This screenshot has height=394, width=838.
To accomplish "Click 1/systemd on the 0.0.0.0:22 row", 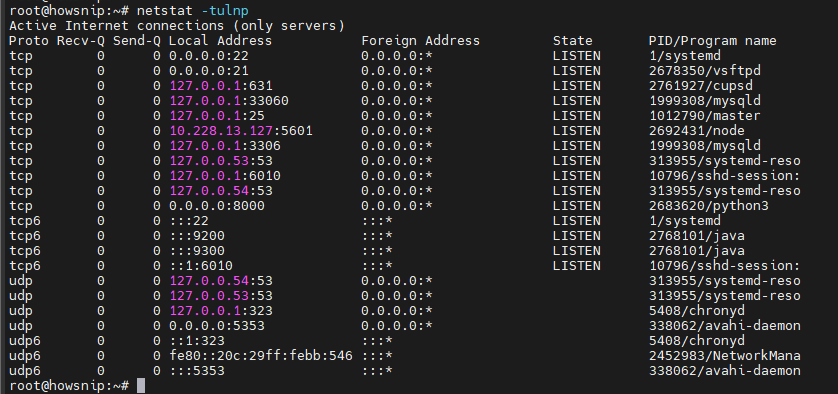I will point(685,56).
